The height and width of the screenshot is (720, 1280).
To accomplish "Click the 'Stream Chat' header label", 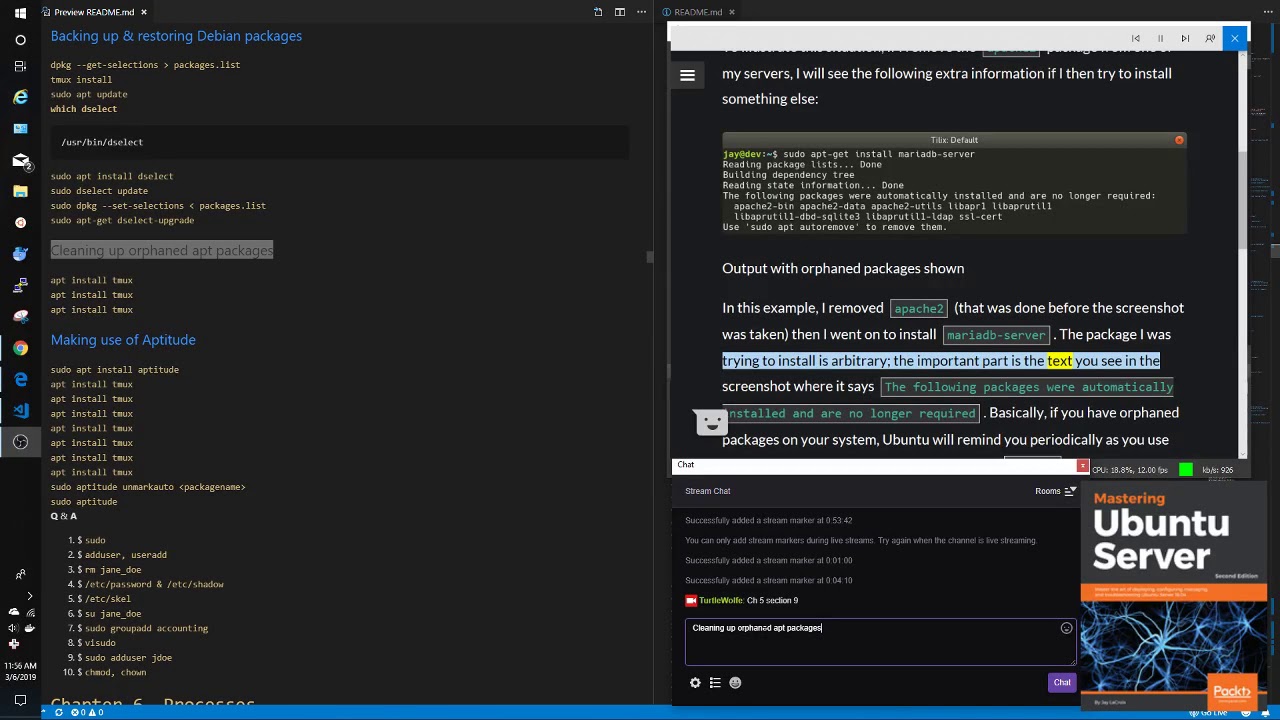I will pos(708,491).
